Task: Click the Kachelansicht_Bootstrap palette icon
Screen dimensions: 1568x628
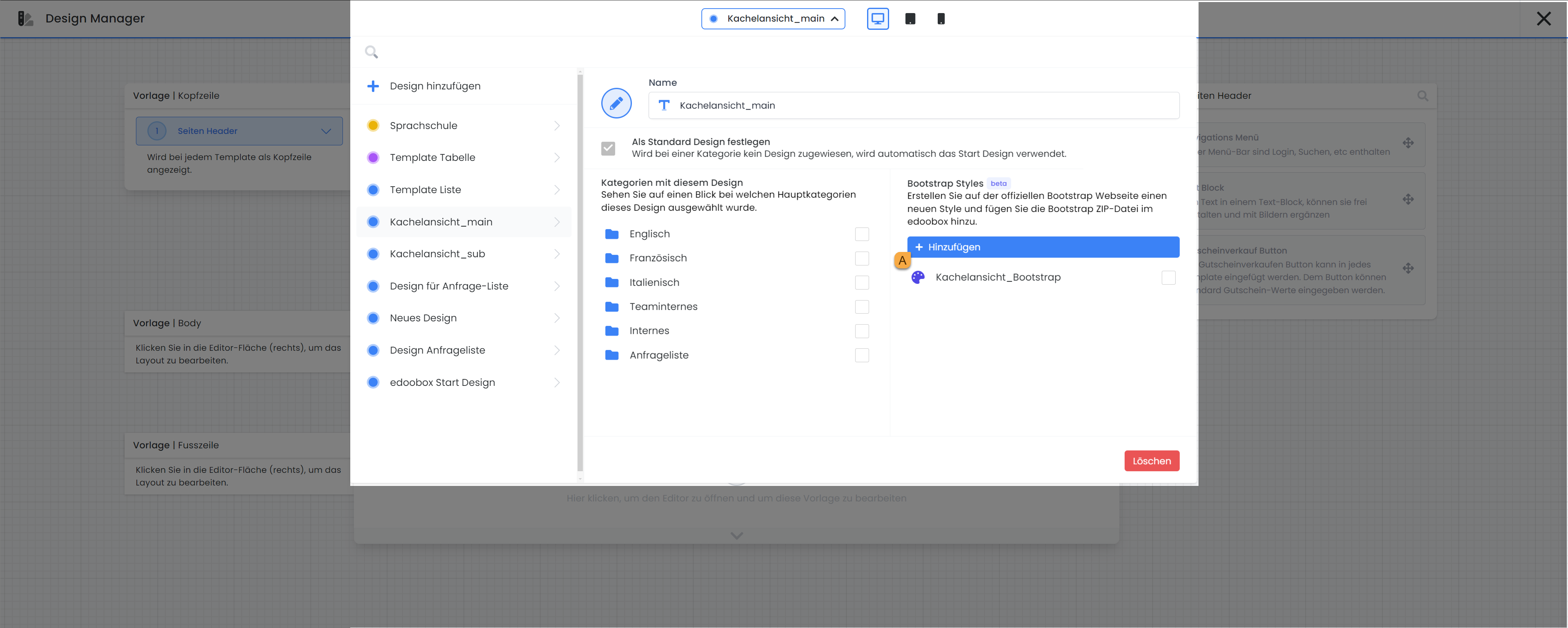Action: point(917,277)
